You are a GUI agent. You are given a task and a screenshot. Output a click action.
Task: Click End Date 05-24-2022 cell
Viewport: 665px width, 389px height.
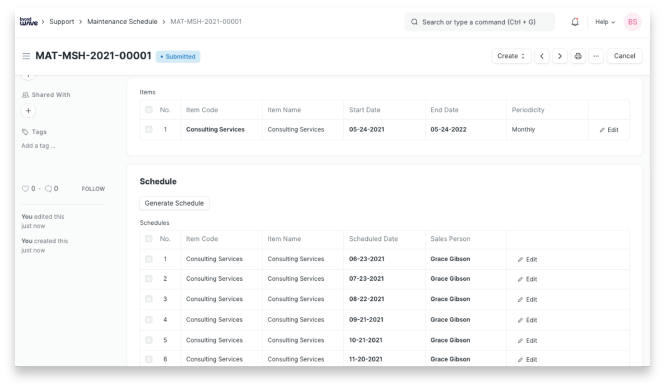tap(448, 129)
